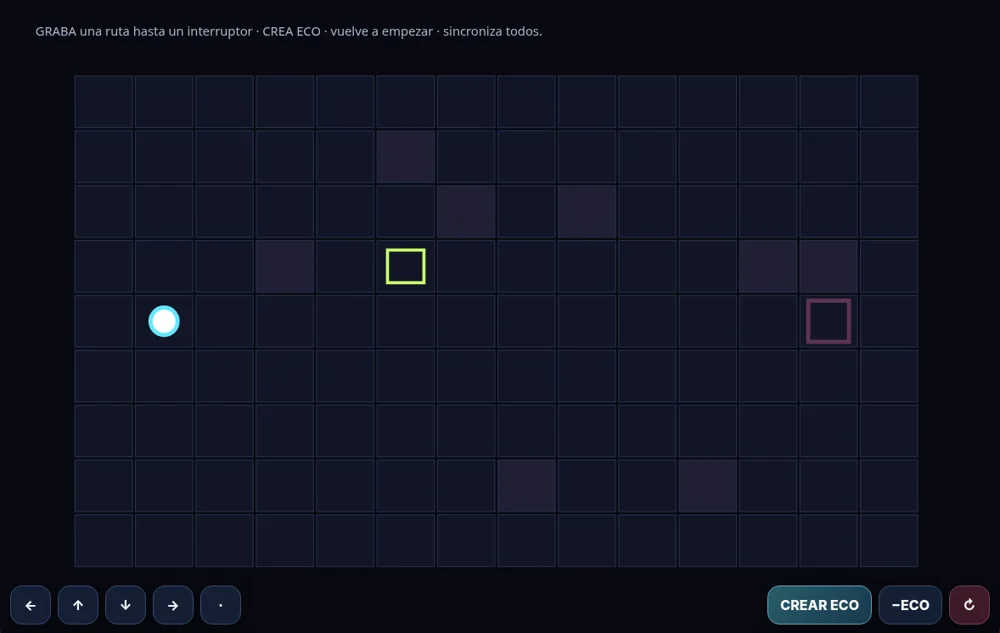This screenshot has width=1000, height=633.
Task: Click the glowing white player circle
Action: (164, 321)
